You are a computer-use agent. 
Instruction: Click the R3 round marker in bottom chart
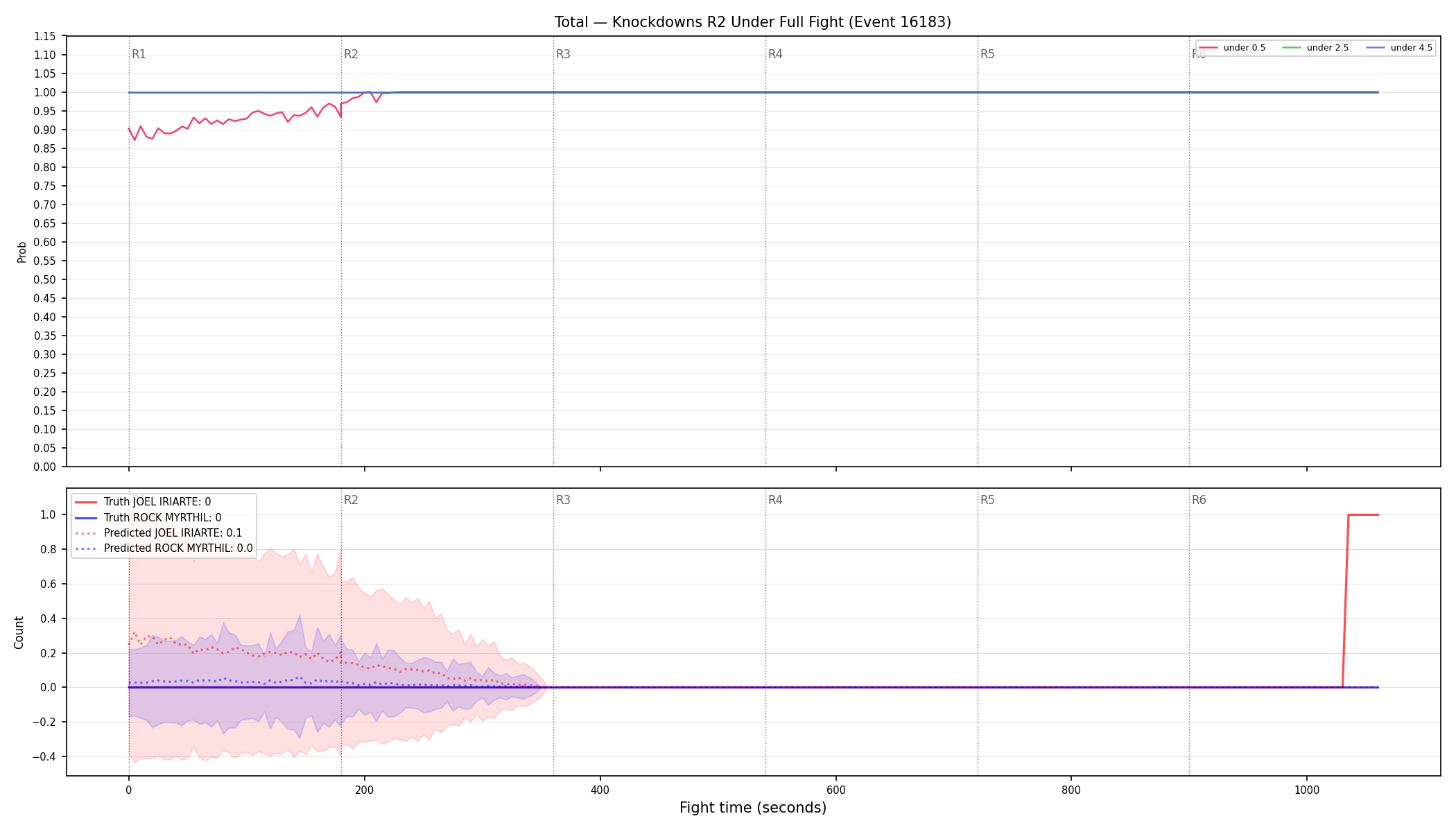click(563, 500)
